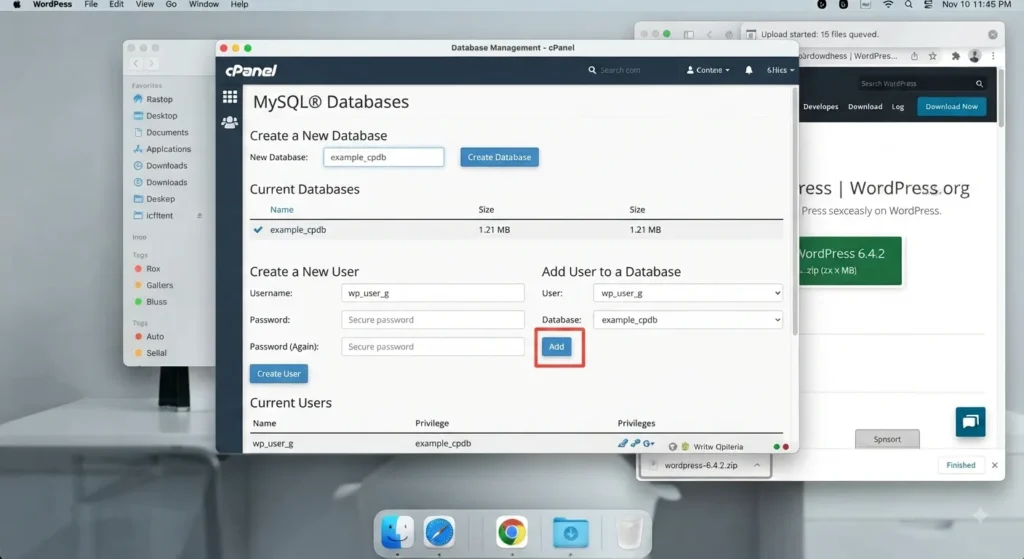Screen dimensions: 1024x559
Task: Open the chat widget on WordPress page
Action: click(x=970, y=422)
